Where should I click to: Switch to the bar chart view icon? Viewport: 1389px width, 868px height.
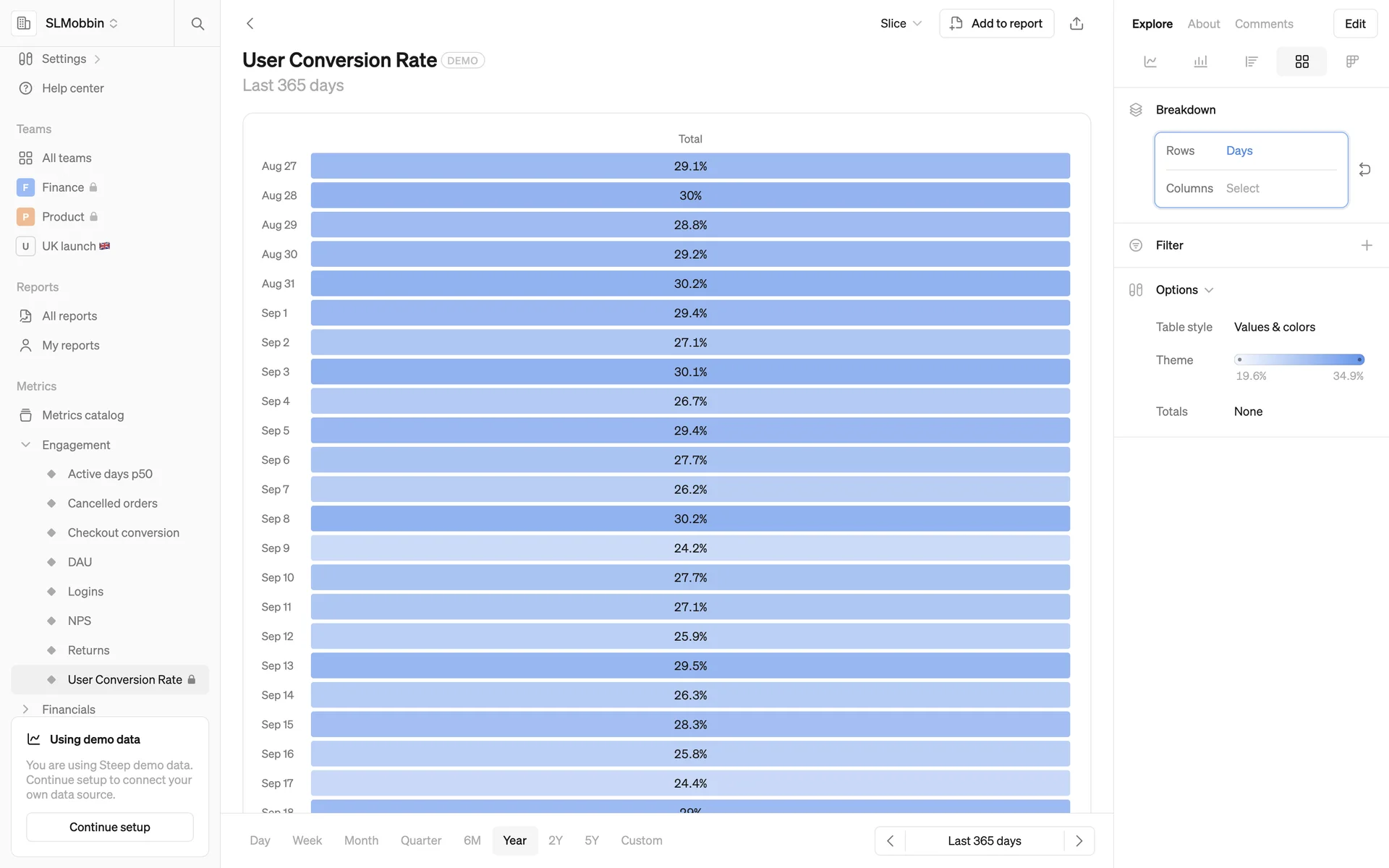pos(1201,61)
